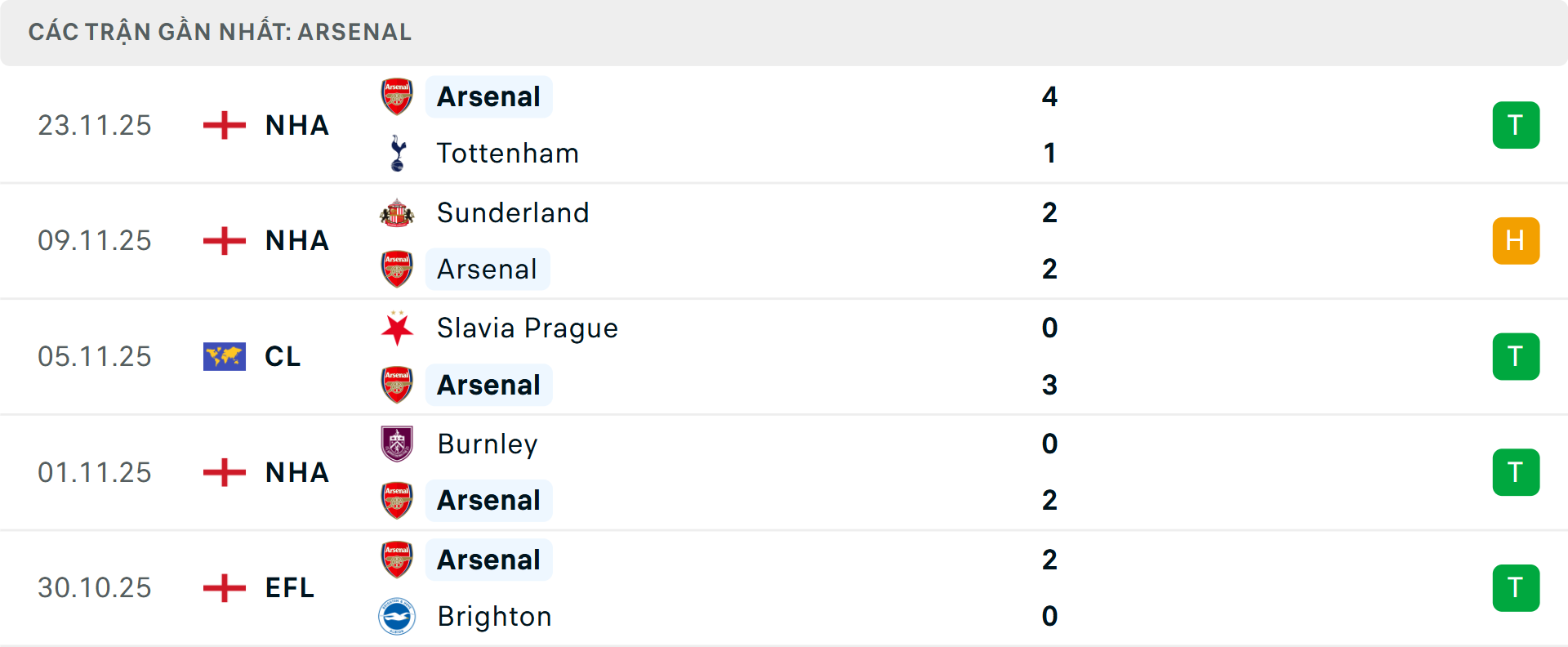
Task: Click the Burnley club crest
Action: (x=397, y=444)
